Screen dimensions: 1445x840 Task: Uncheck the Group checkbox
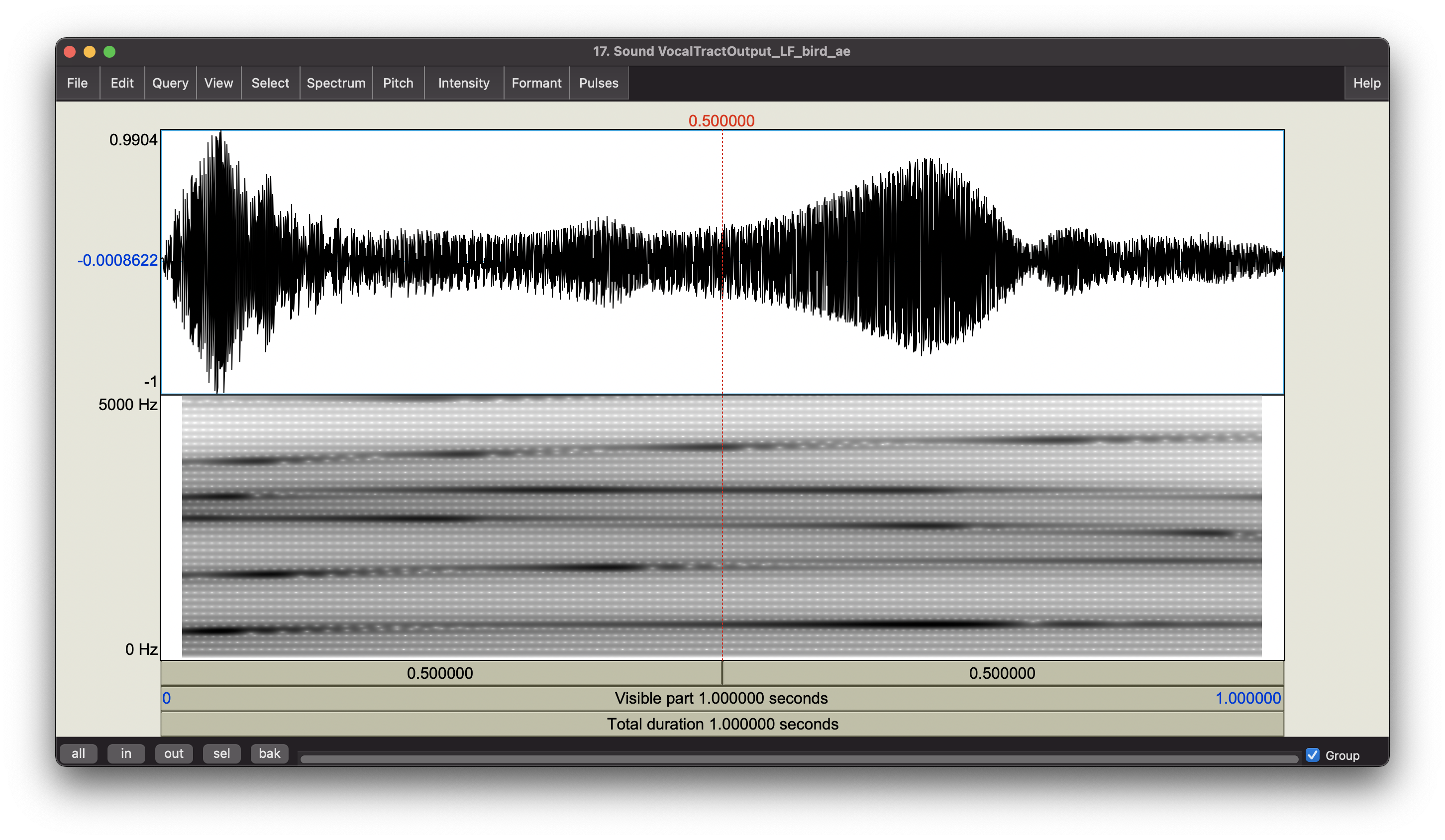tap(1313, 755)
